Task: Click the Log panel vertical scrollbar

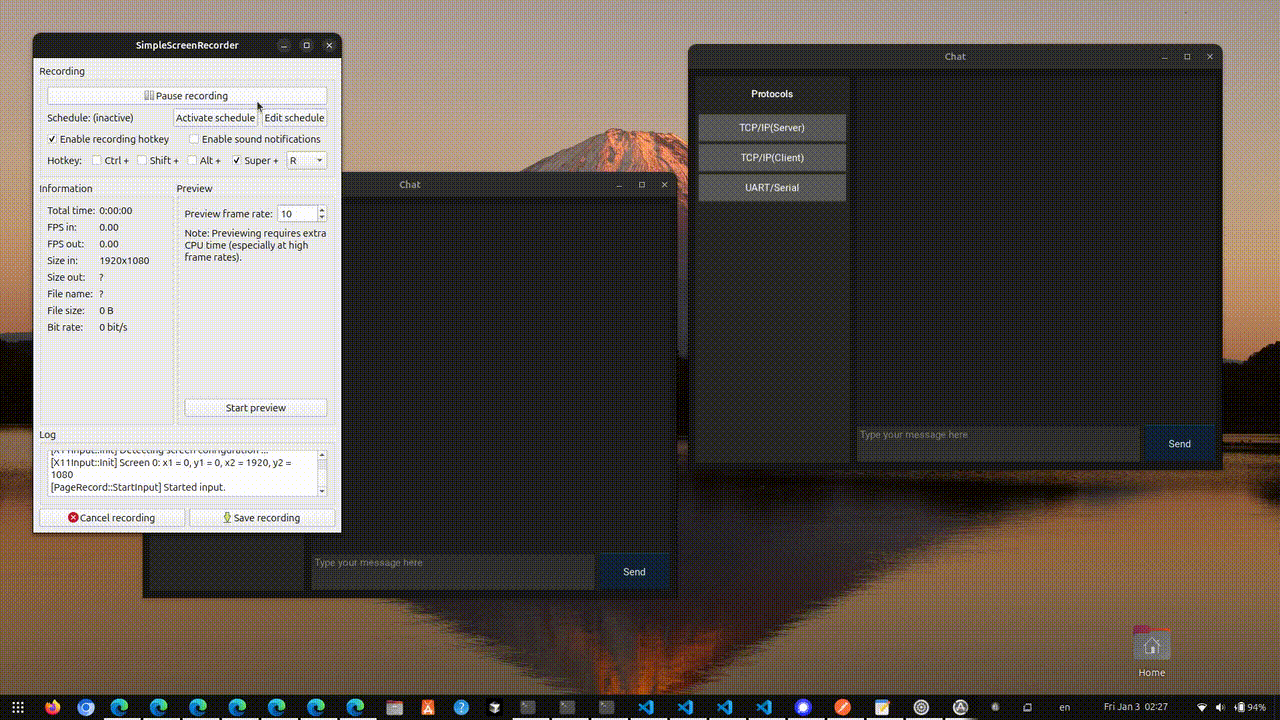Action: [322, 473]
